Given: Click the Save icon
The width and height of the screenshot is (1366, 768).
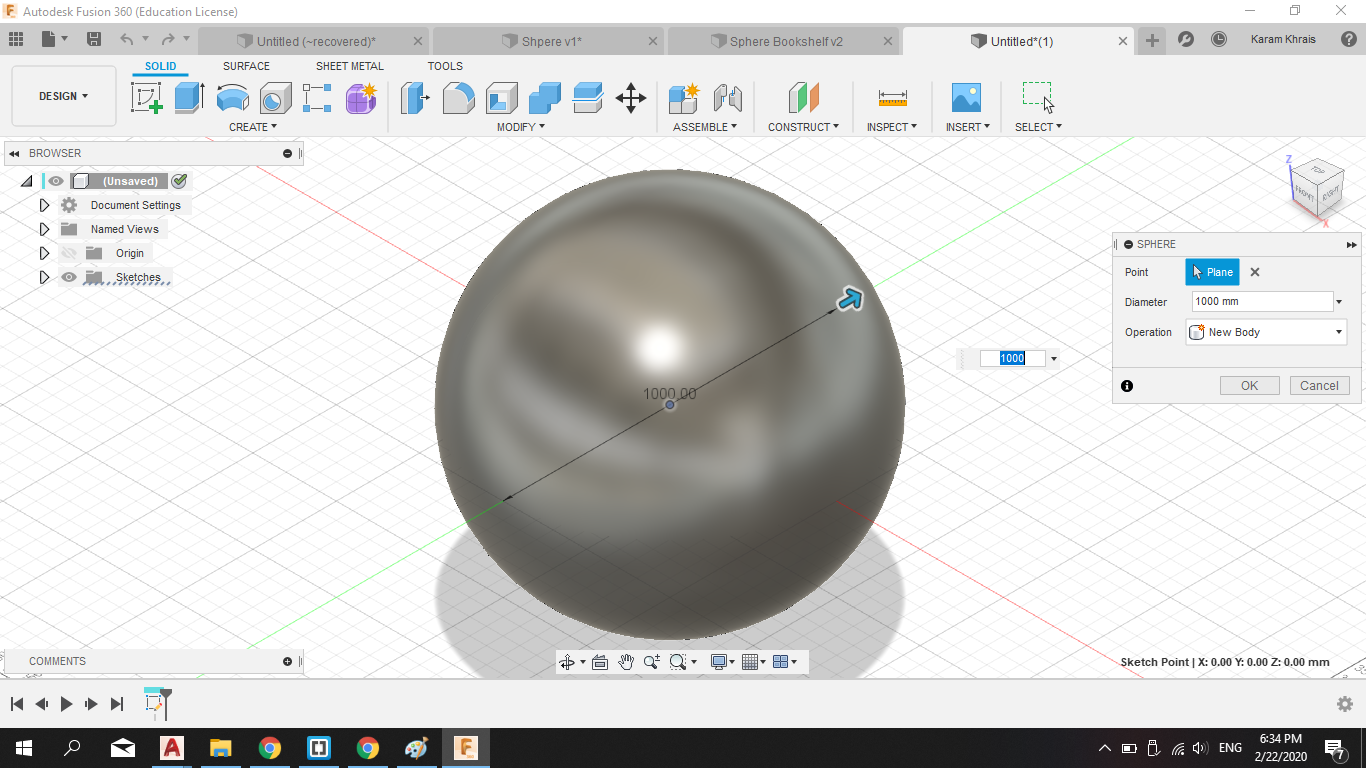Looking at the screenshot, I should 94,39.
